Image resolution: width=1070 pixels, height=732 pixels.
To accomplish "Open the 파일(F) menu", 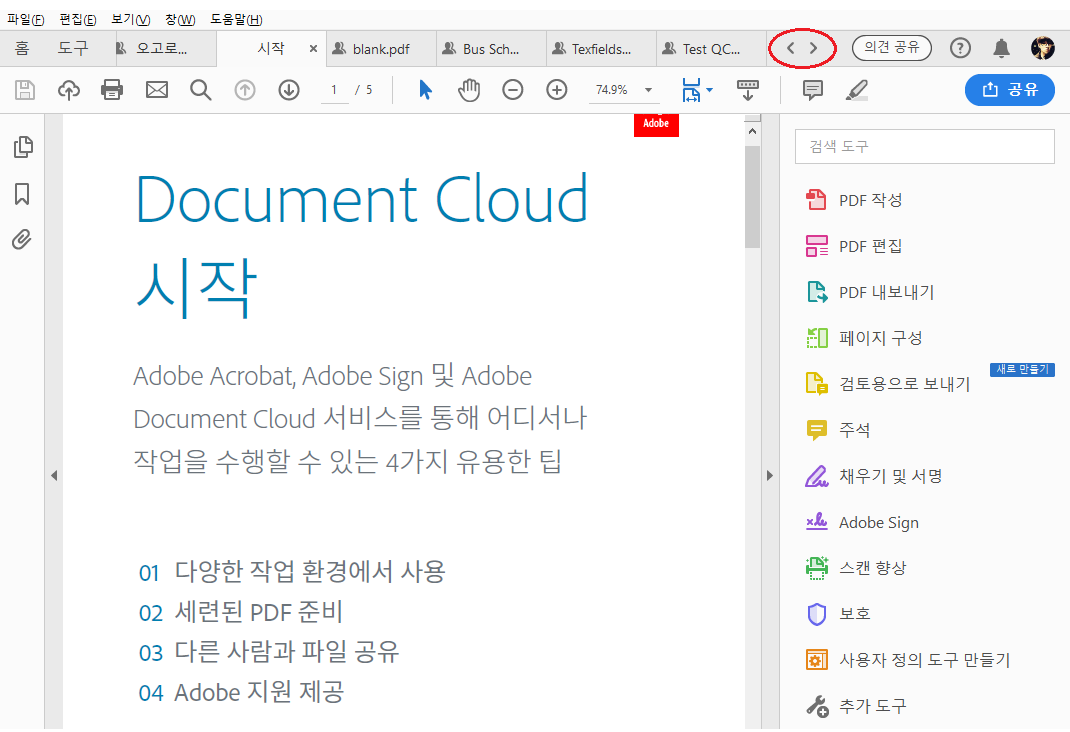I will [25, 19].
